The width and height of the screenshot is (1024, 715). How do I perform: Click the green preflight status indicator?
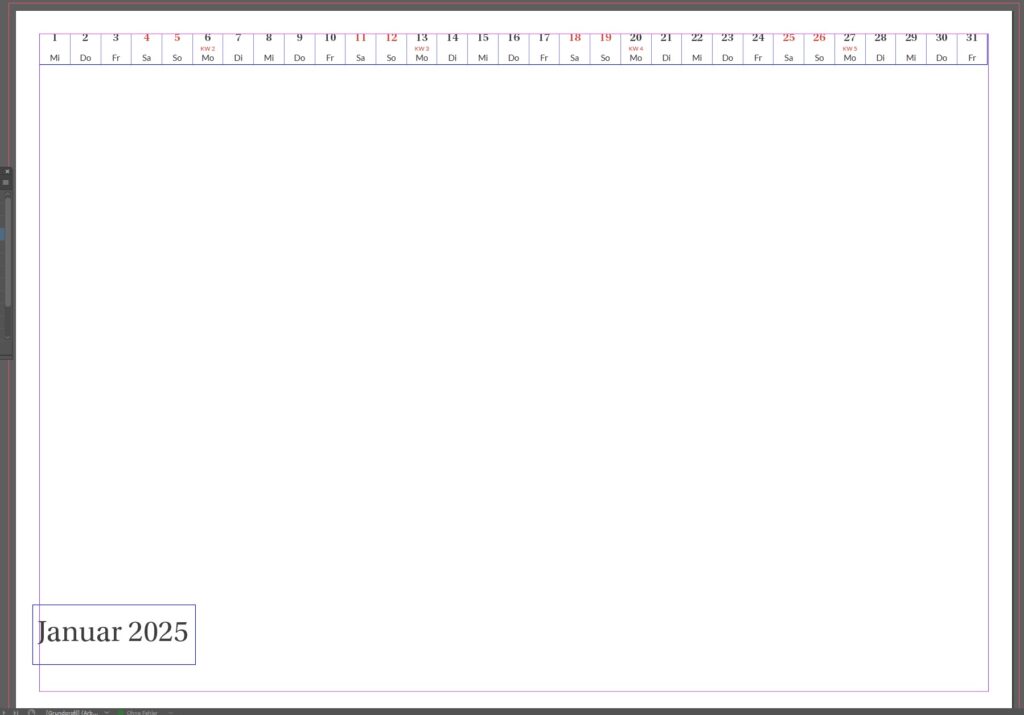(120, 712)
